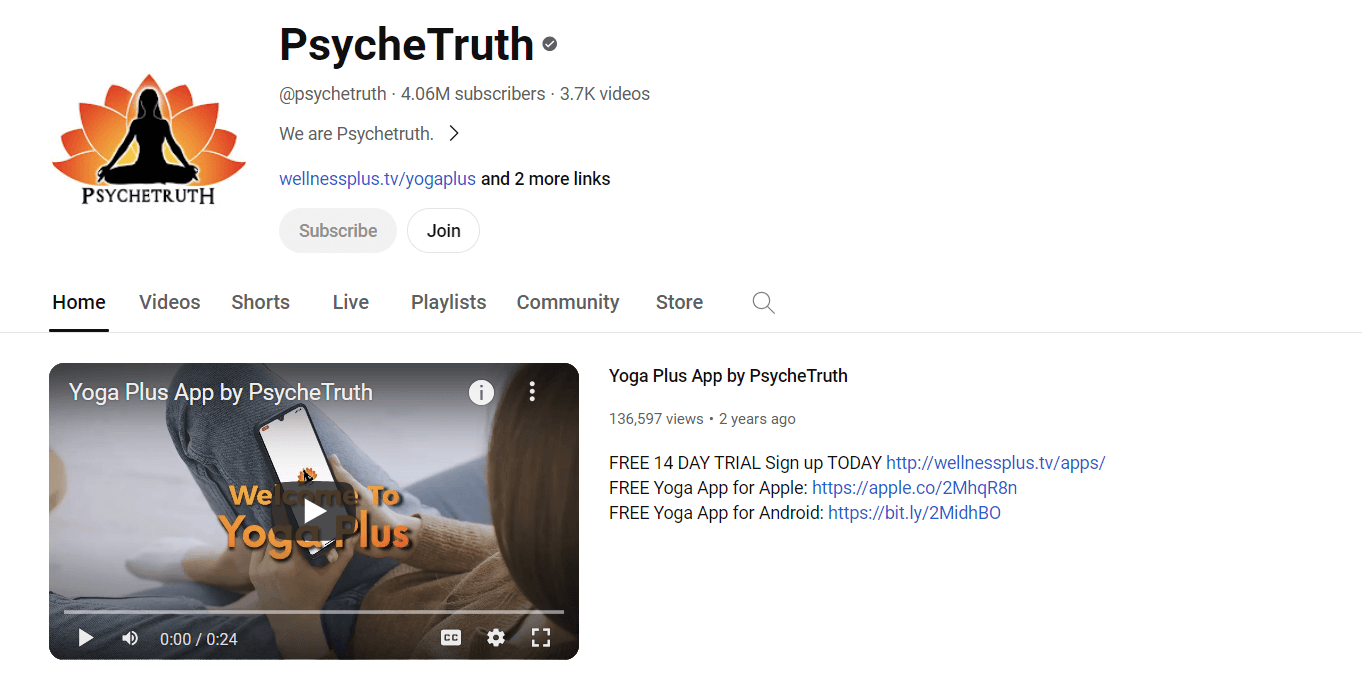Open the wellnessplus.tv/yogaplus link
1362x687 pixels.
click(x=377, y=178)
